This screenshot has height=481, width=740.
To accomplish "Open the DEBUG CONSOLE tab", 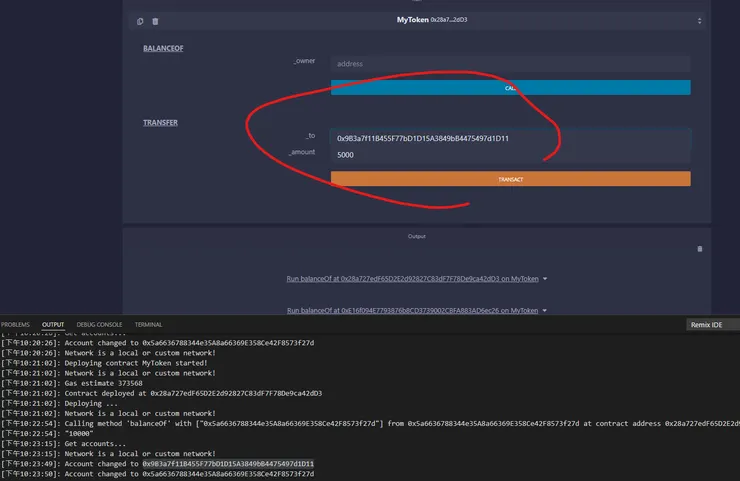I will 99,325.
